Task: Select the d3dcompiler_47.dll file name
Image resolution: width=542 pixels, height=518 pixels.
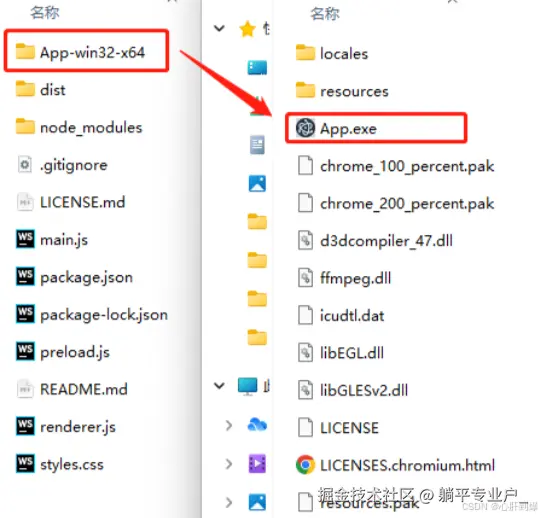Action: point(386,241)
